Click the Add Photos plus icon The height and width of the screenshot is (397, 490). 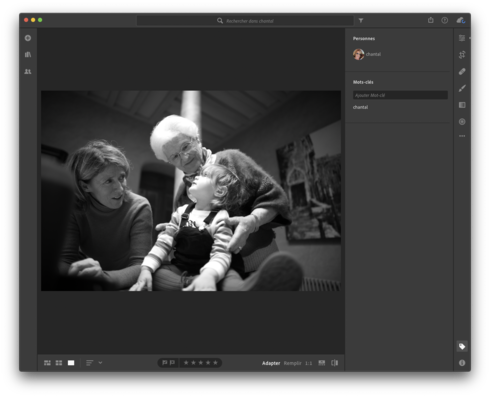tap(28, 38)
